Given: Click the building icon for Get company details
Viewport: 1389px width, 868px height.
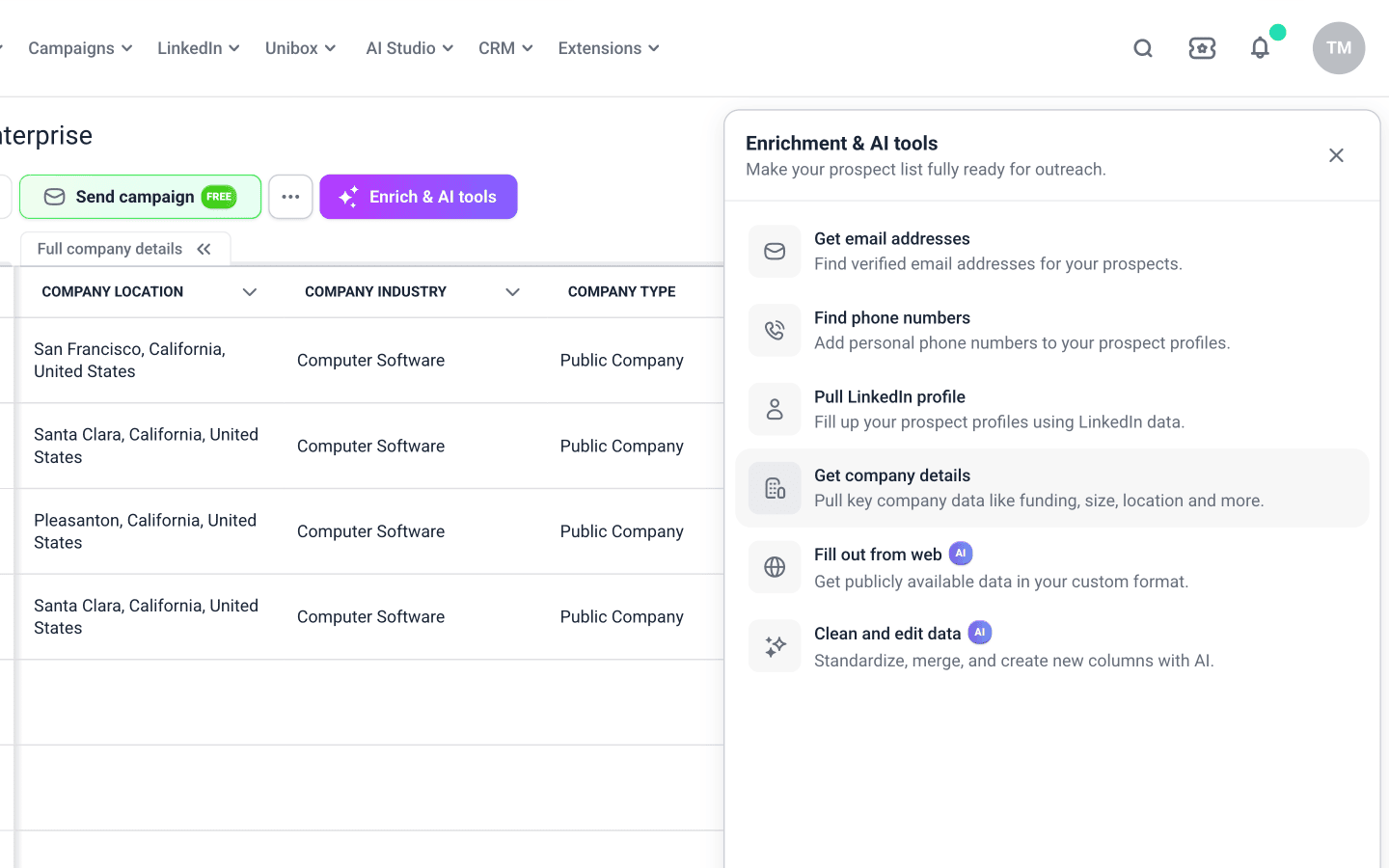Looking at the screenshot, I should click(775, 488).
